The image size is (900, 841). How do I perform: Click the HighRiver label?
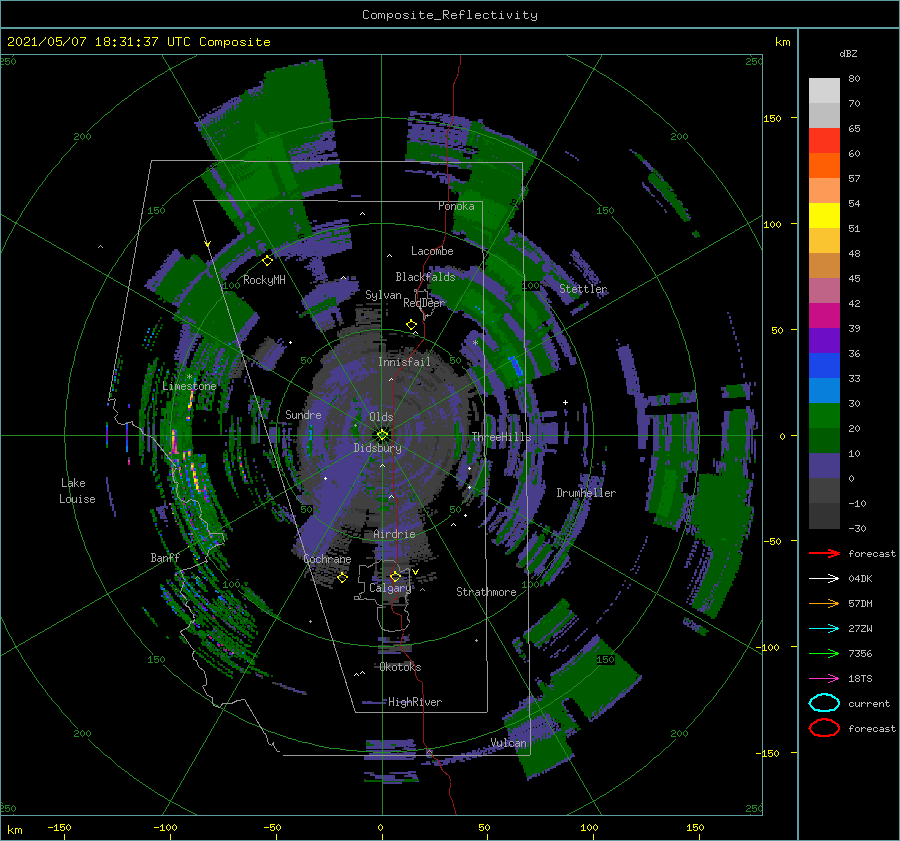coord(414,702)
